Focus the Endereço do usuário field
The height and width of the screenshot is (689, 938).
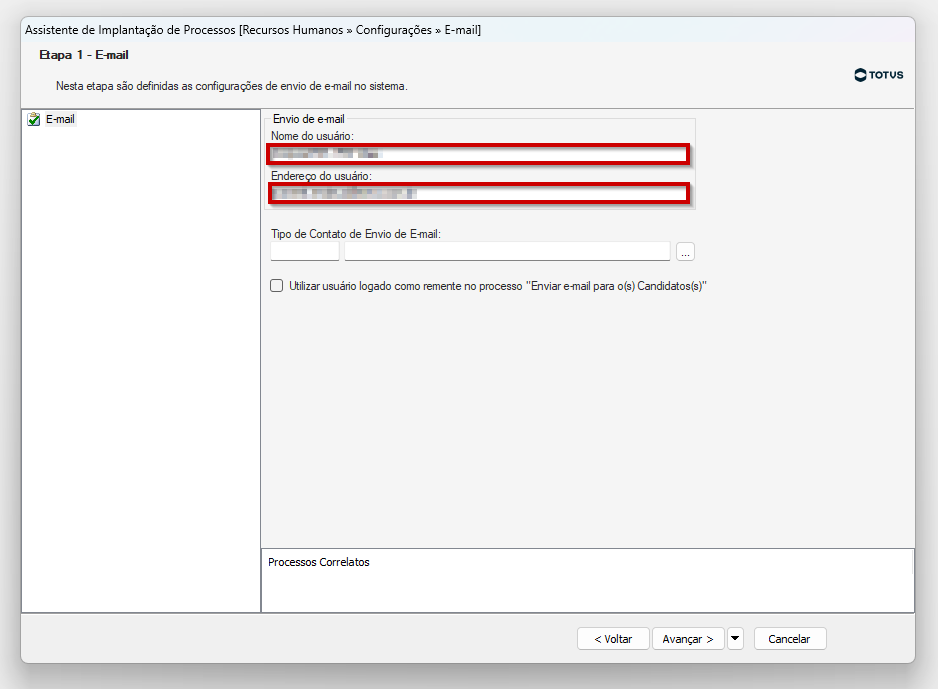click(479, 193)
